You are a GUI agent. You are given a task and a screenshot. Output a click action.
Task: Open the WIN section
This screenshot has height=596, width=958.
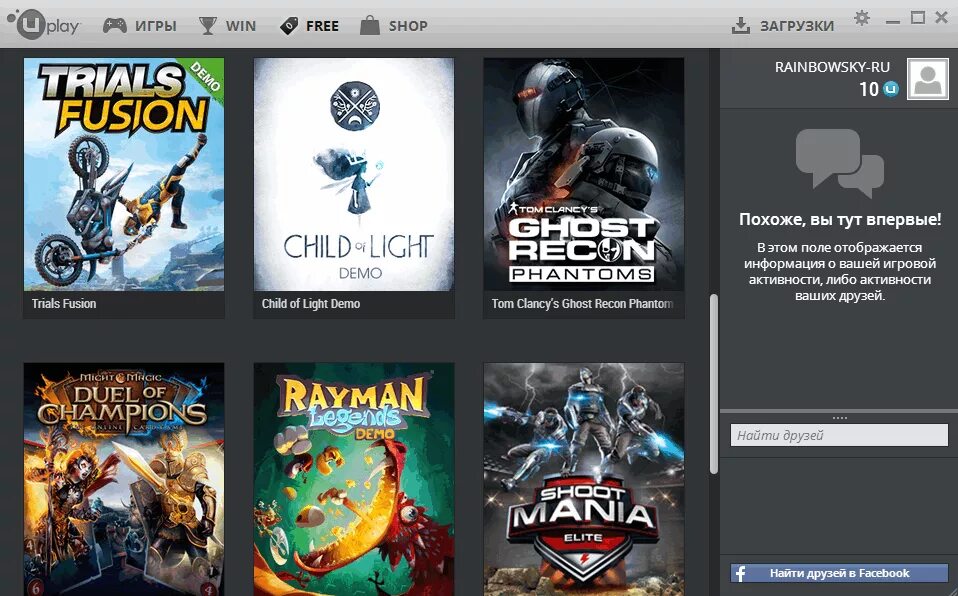(x=241, y=26)
